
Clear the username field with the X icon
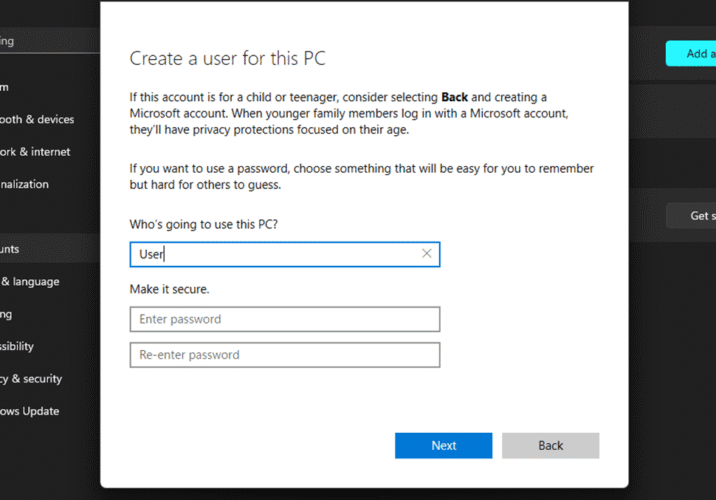tap(427, 254)
